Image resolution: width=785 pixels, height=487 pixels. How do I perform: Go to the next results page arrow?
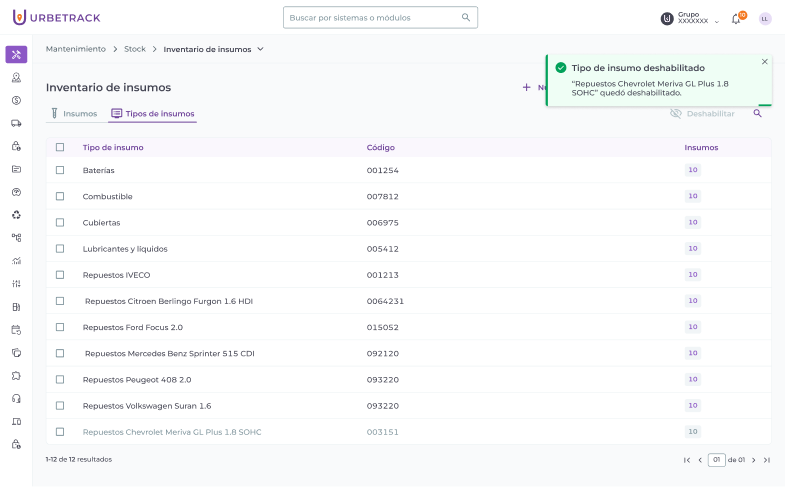[x=753, y=460]
